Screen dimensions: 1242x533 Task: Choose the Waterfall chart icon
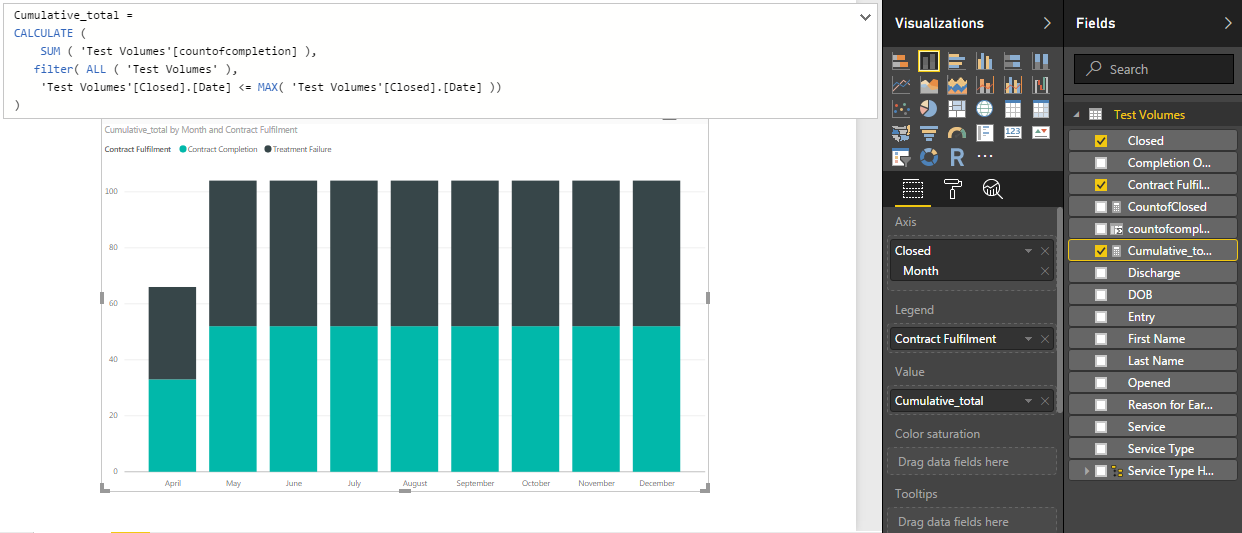tap(1041, 85)
